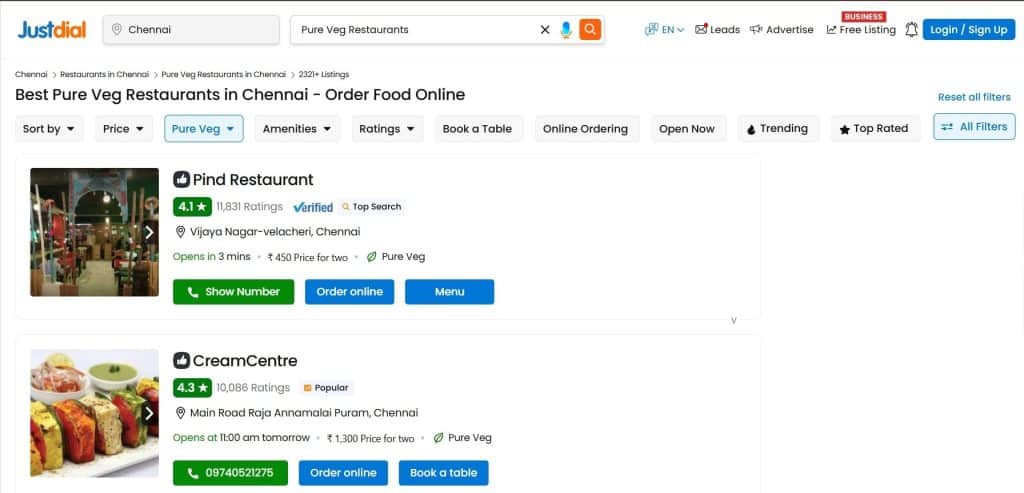Click the ₹450 Price for two text

point(308,257)
